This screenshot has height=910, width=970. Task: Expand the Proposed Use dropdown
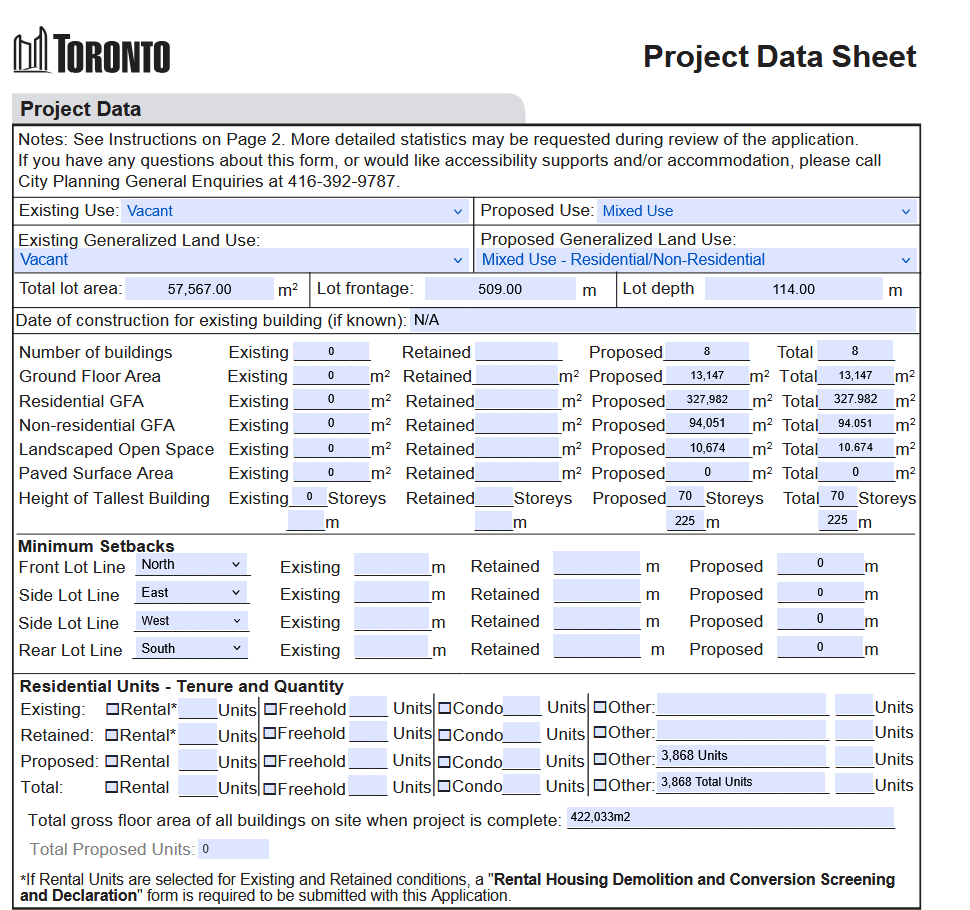click(757, 211)
